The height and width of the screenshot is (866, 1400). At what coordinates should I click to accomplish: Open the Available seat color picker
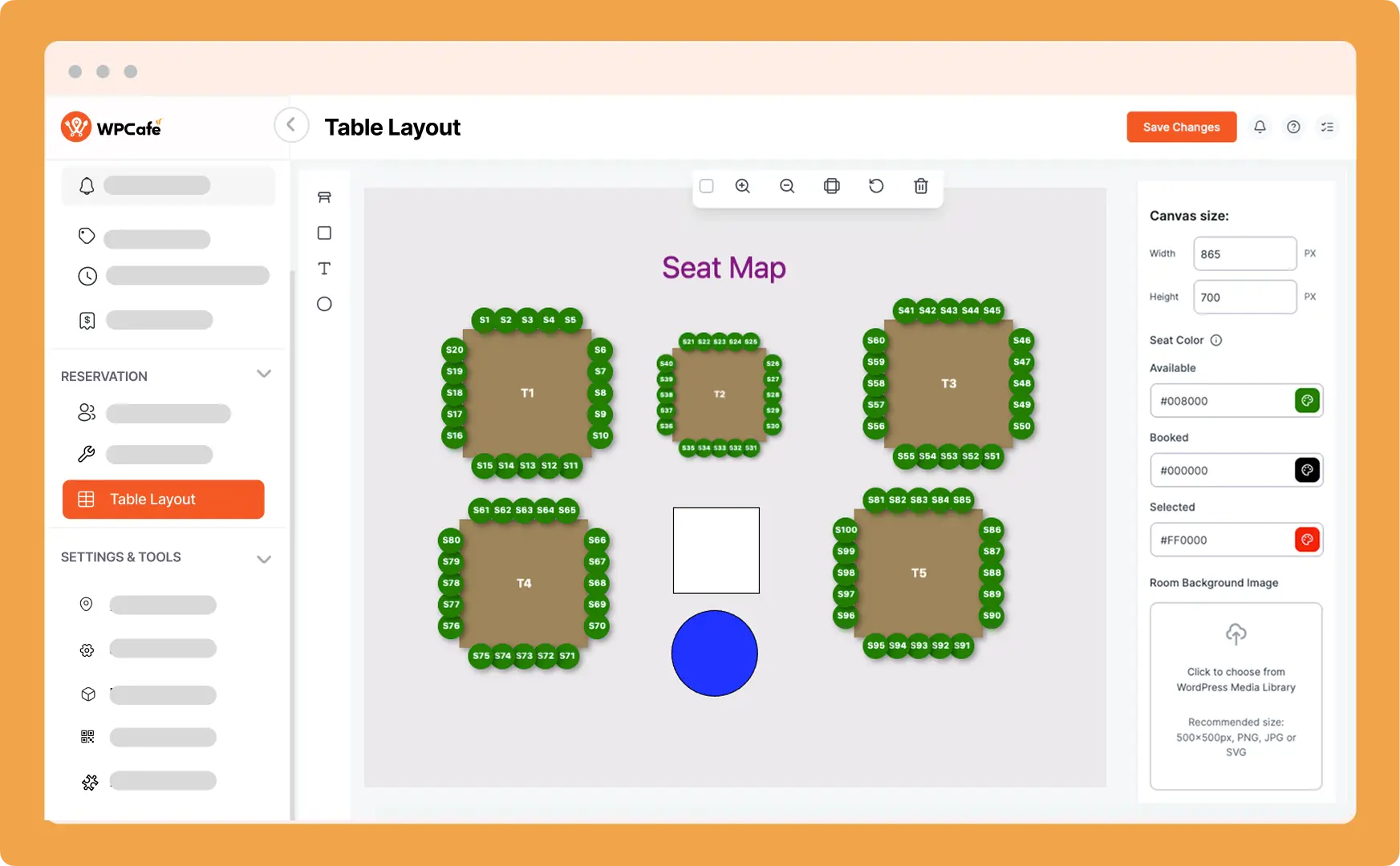point(1307,401)
